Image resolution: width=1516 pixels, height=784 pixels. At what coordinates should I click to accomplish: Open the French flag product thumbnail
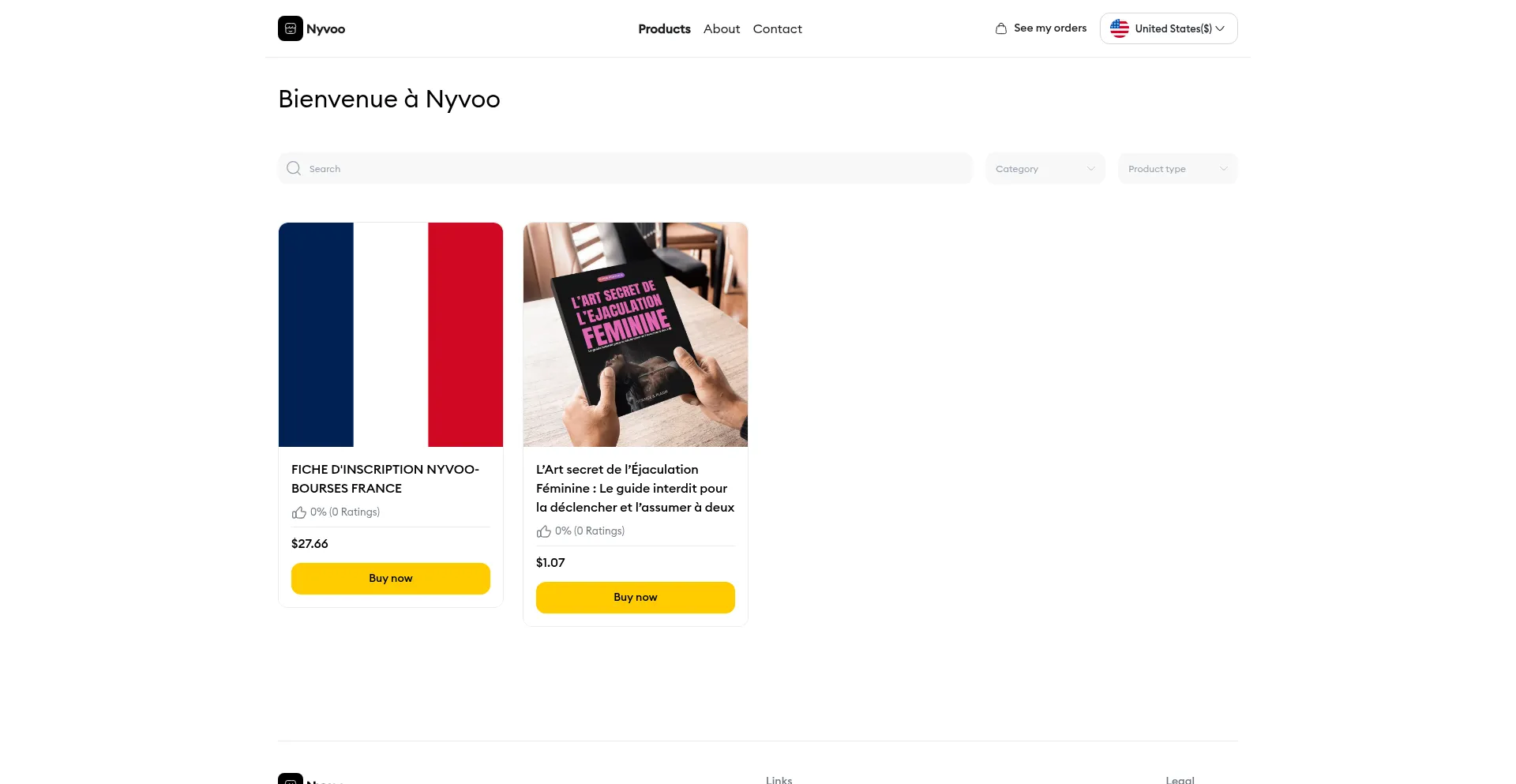click(x=391, y=335)
